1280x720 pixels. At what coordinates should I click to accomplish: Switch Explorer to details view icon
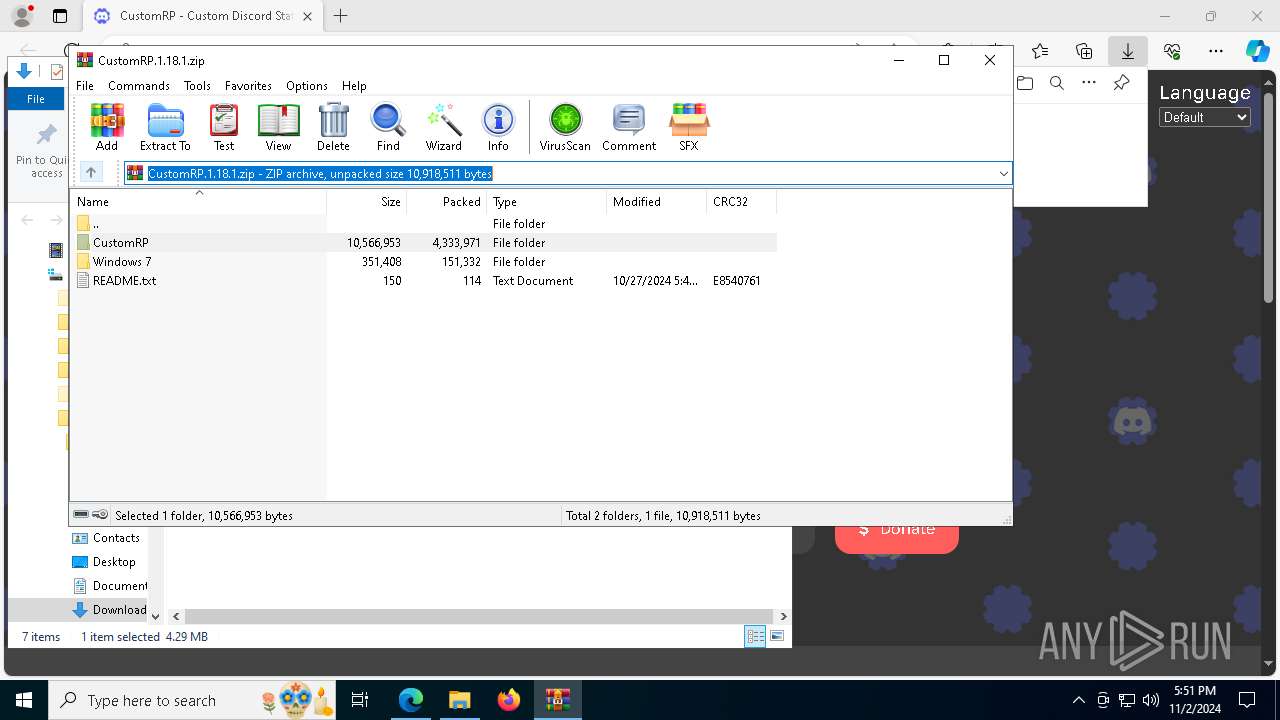click(x=755, y=636)
